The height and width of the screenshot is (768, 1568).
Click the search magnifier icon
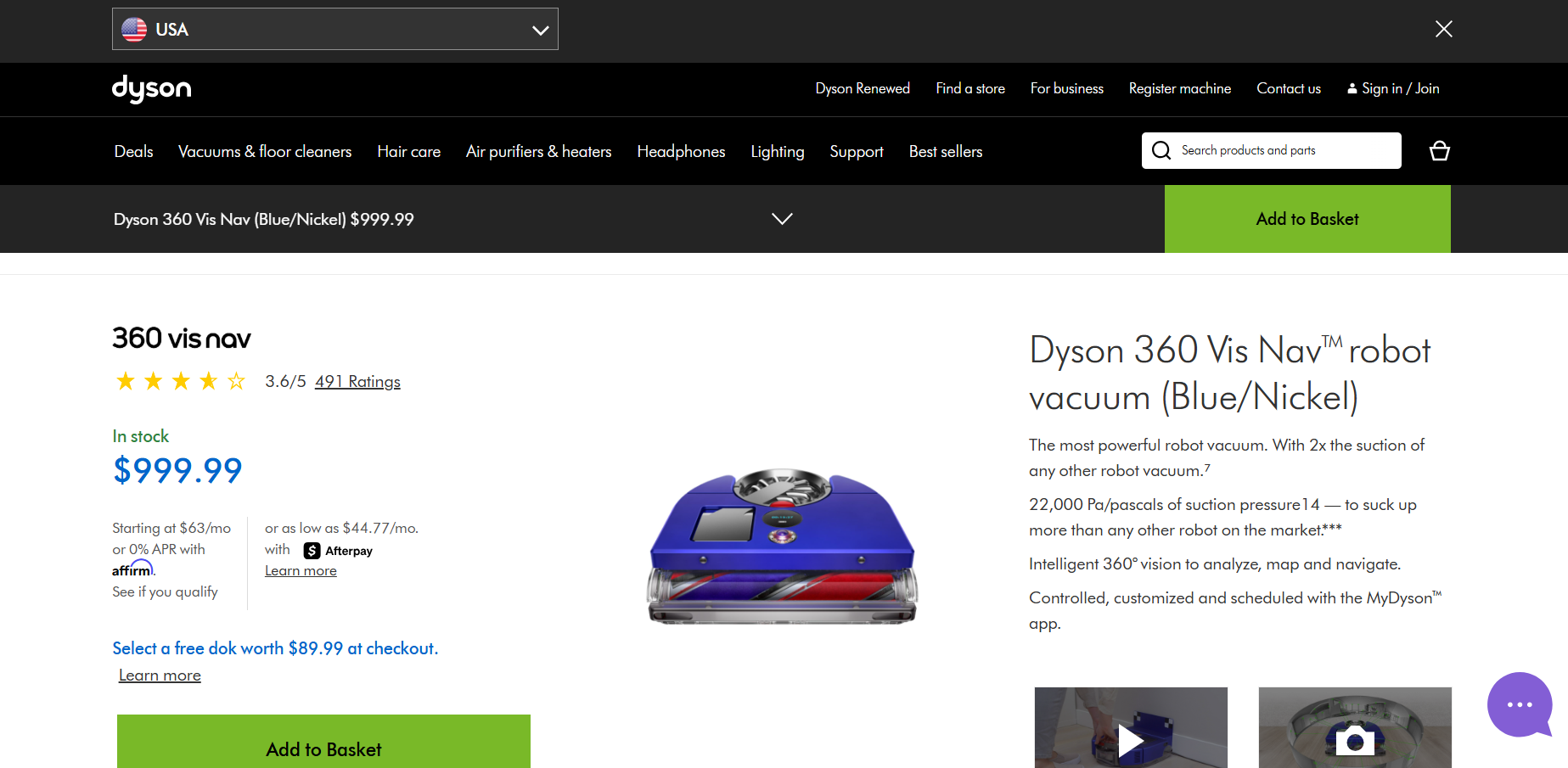(1161, 150)
